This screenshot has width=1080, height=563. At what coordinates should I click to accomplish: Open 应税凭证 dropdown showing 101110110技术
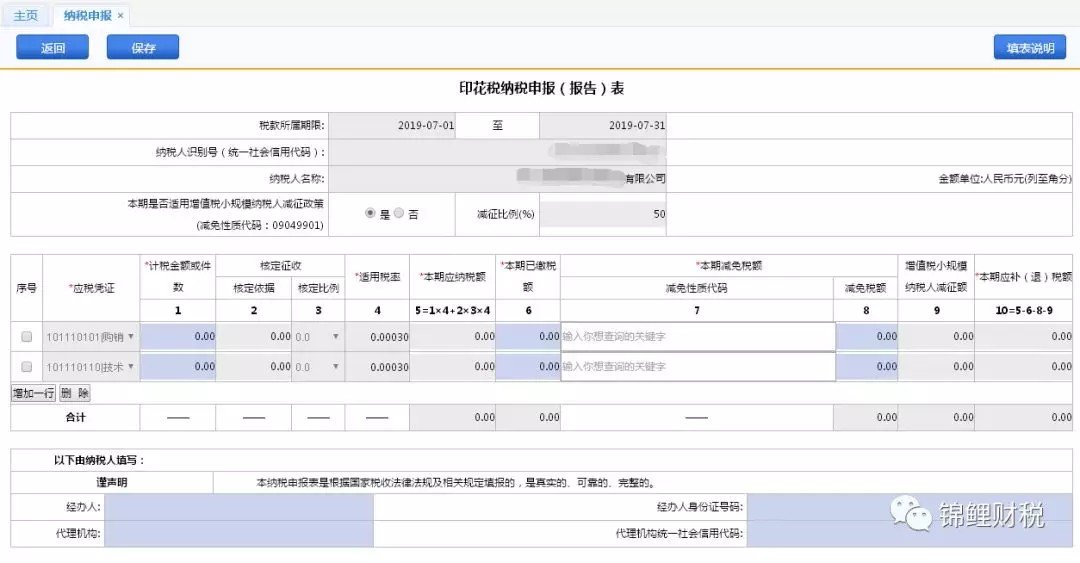pyautogui.click(x=91, y=367)
